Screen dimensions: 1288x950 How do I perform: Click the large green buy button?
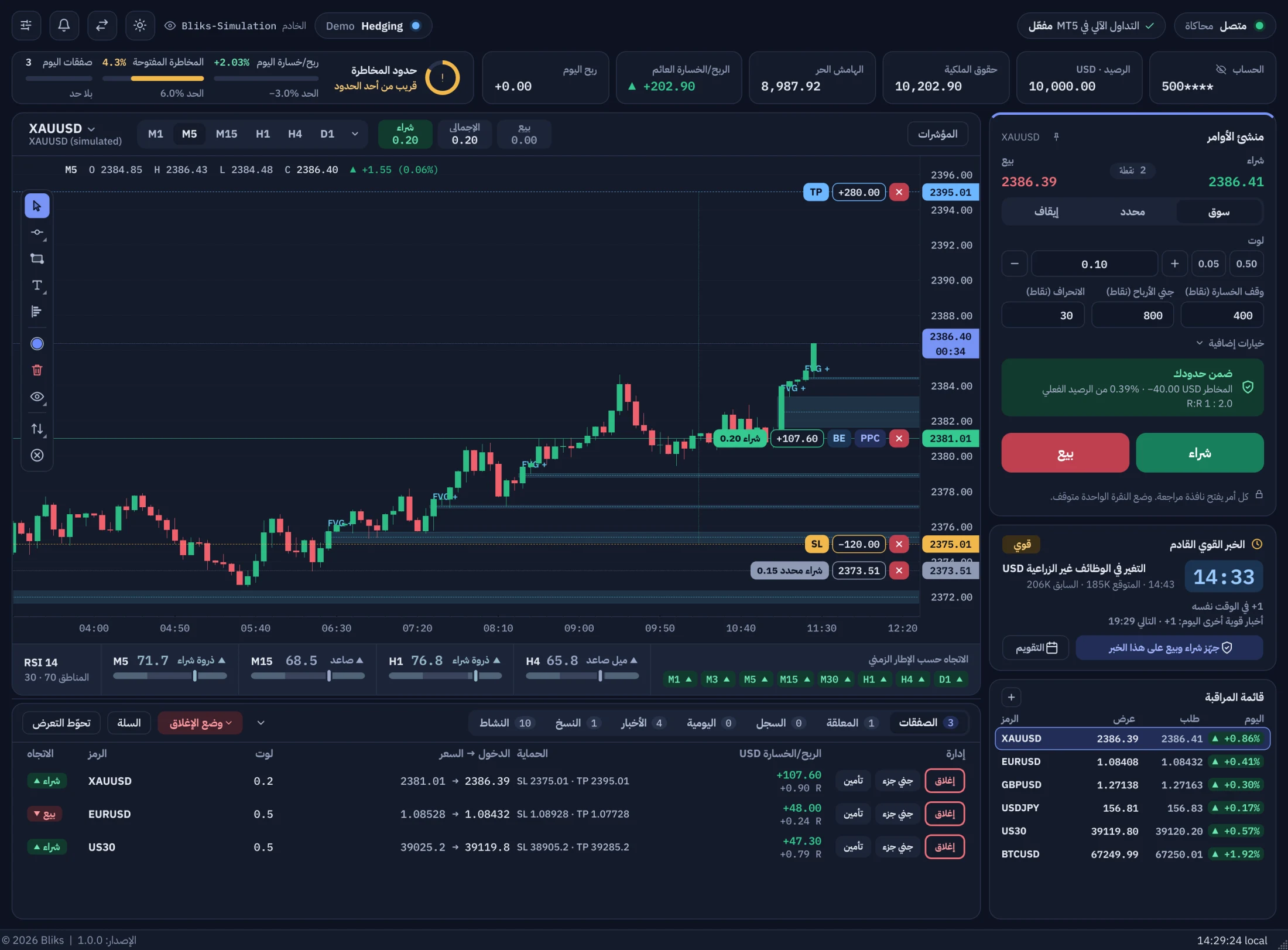point(1200,453)
